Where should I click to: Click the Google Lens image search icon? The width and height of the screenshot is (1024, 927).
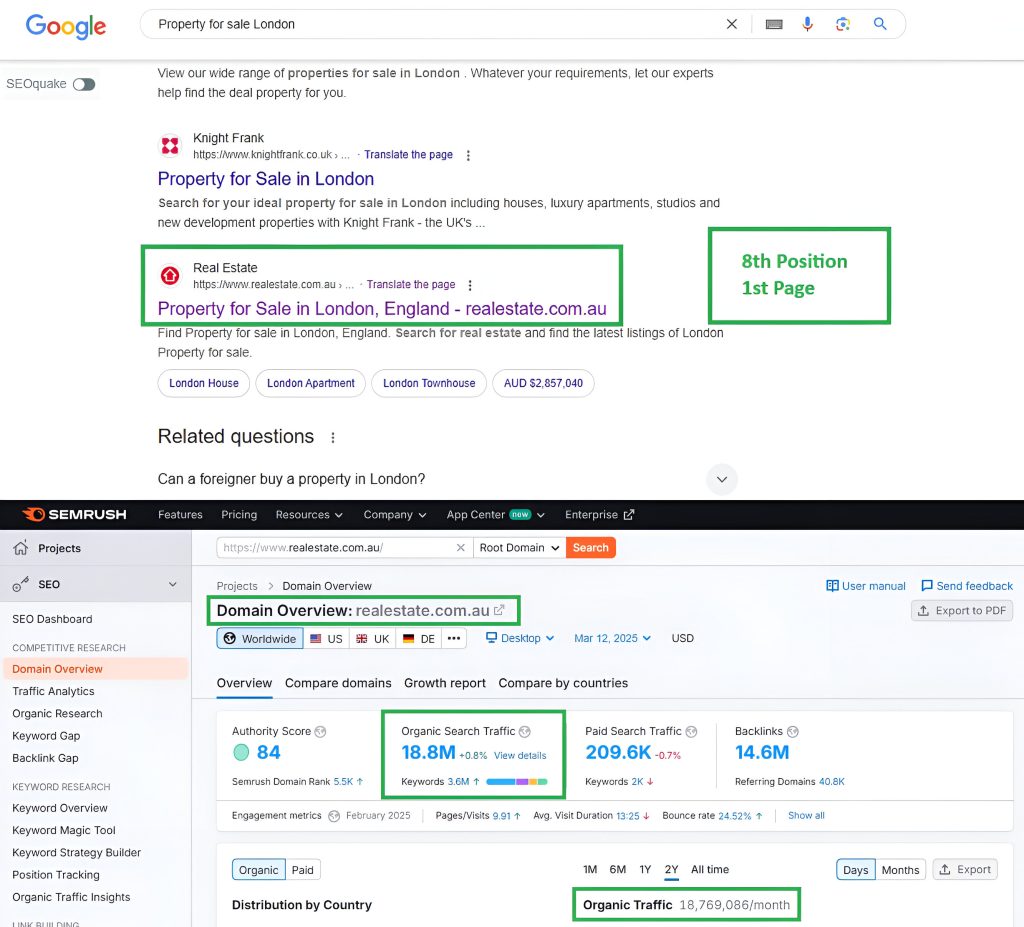[x=843, y=24]
